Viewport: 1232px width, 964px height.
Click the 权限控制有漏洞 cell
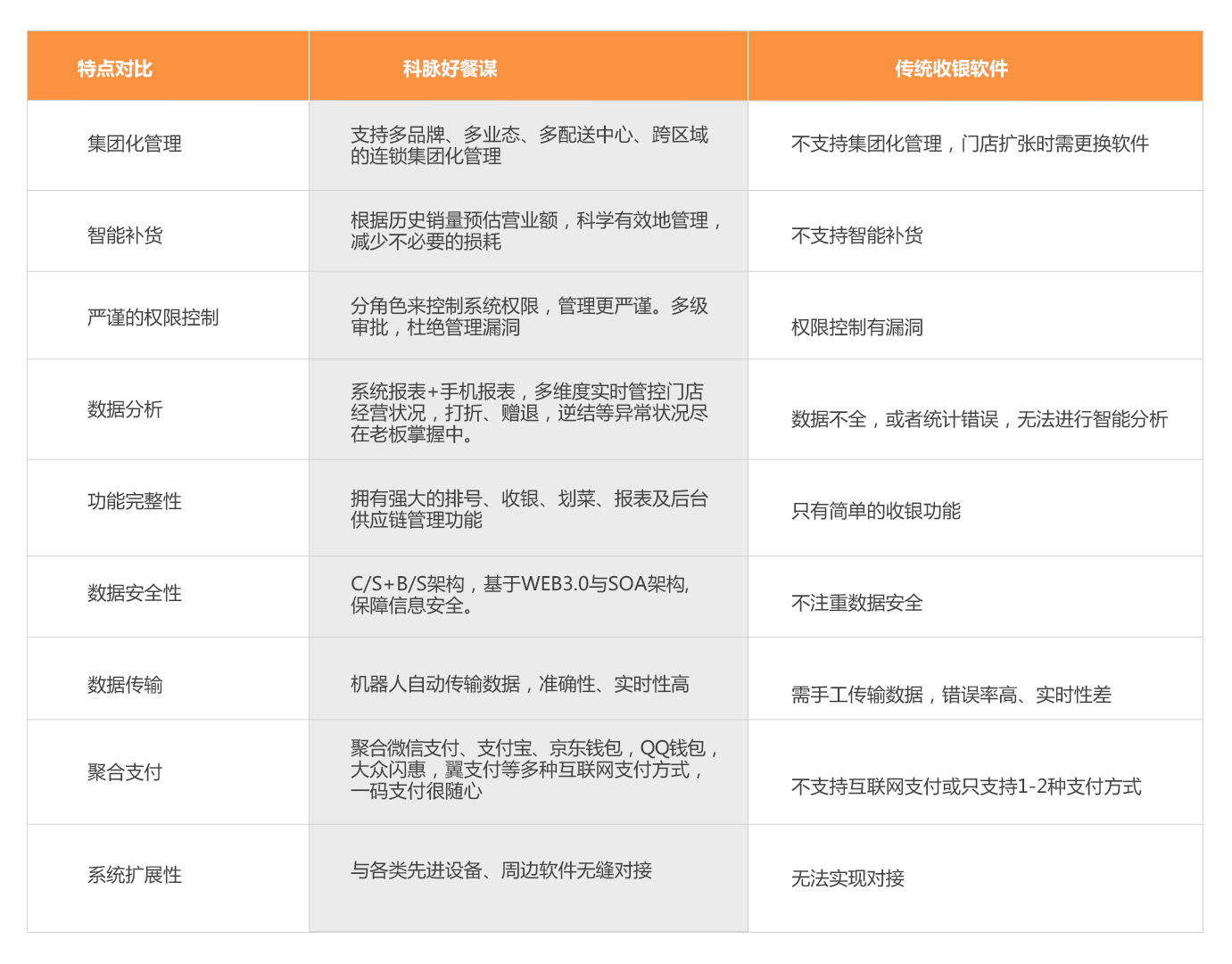point(975,316)
